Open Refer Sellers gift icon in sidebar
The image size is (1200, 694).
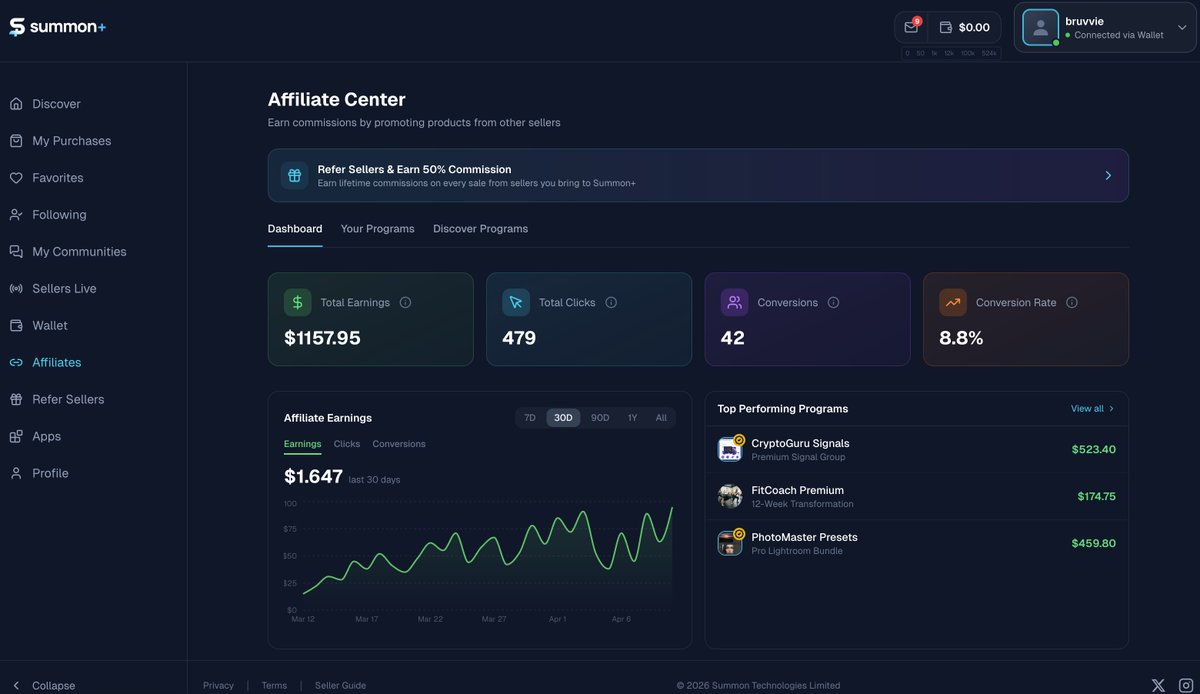click(16, 400)
